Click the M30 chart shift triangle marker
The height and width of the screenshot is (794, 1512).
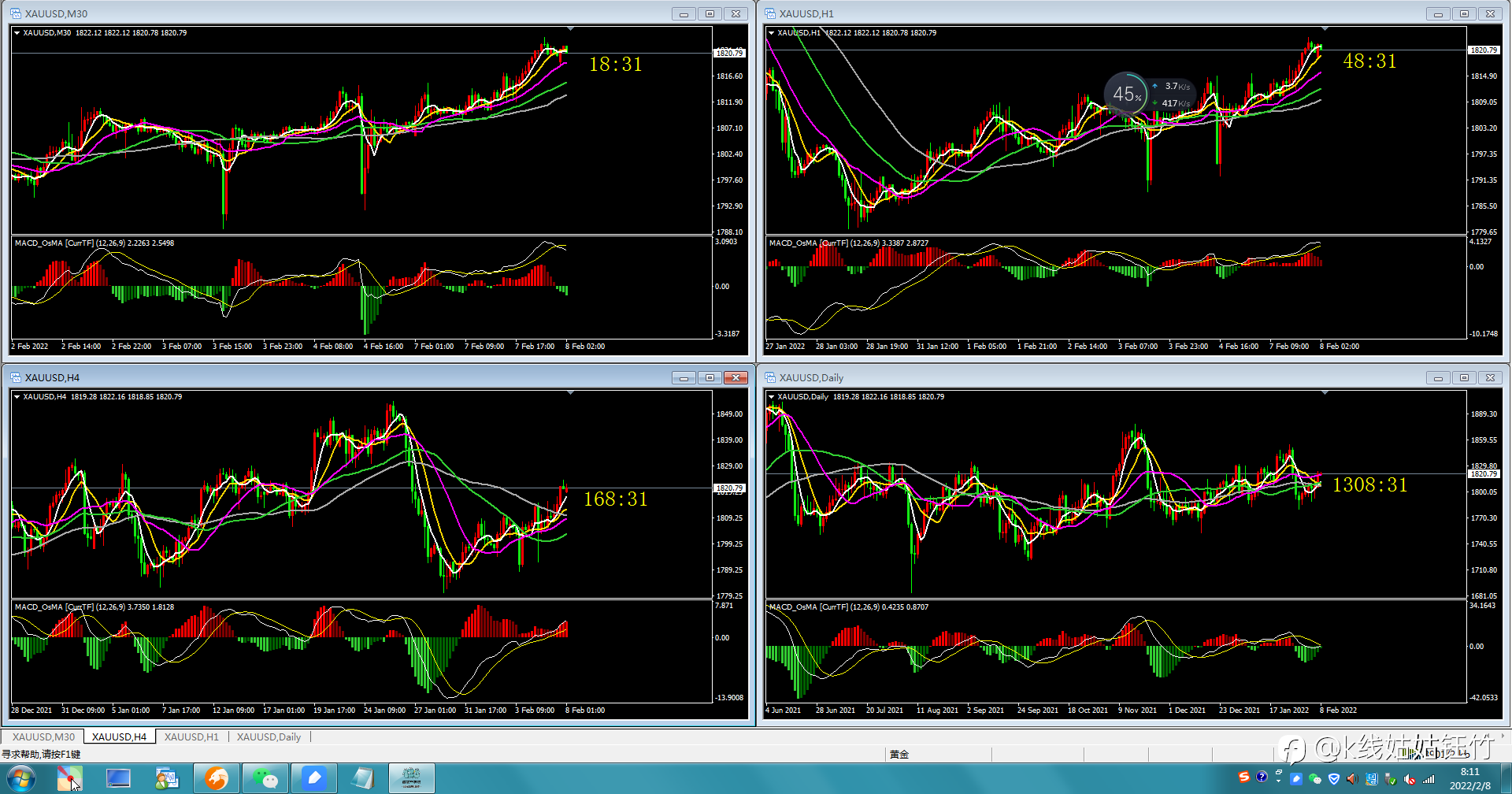[570, 28]
